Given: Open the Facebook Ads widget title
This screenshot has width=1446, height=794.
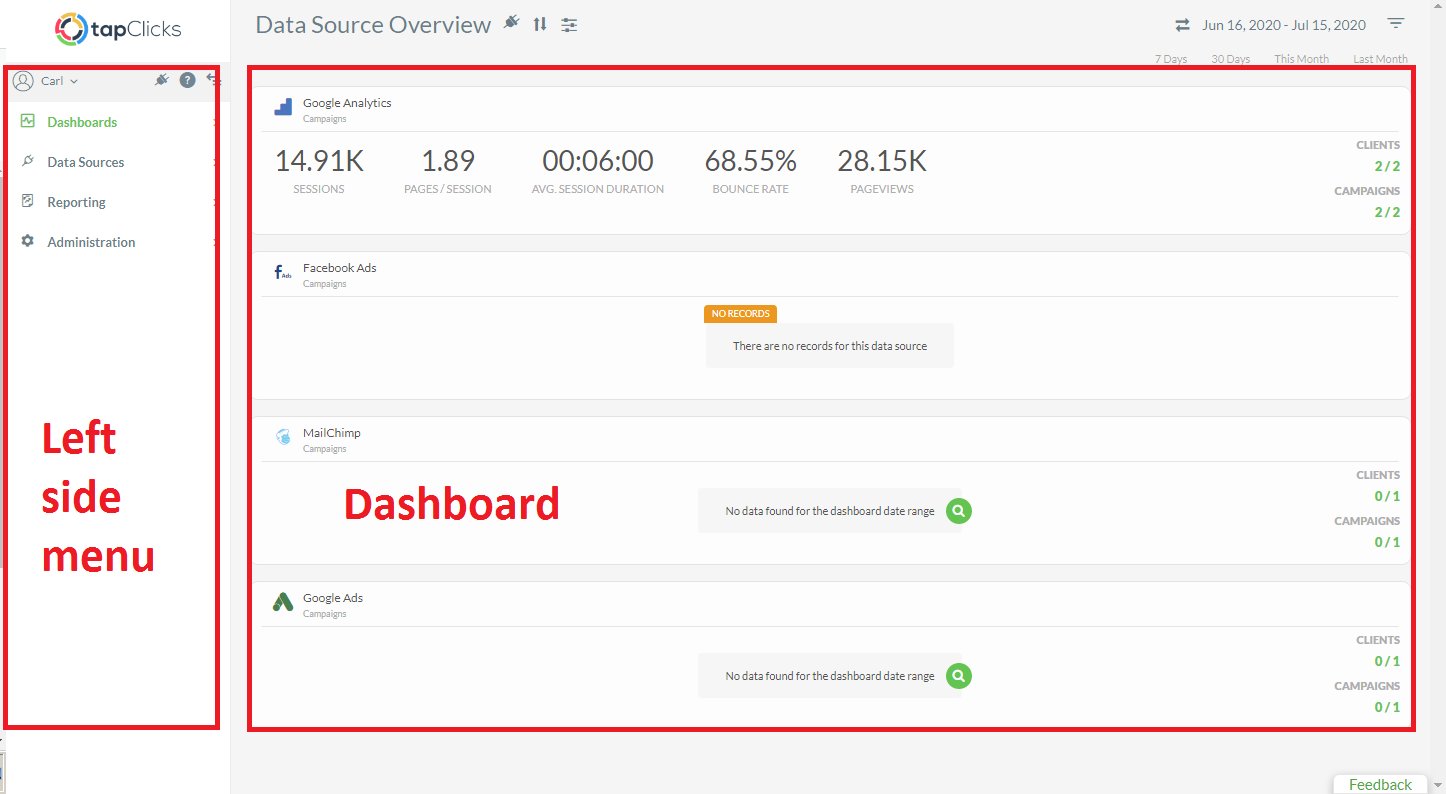Looking at the screenshot, I should [x=340, y=268].
